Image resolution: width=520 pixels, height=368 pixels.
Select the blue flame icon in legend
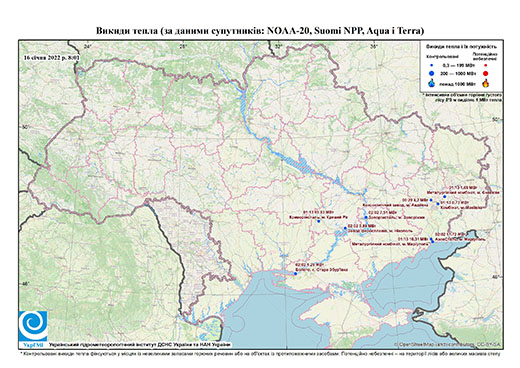click(432, 83)
